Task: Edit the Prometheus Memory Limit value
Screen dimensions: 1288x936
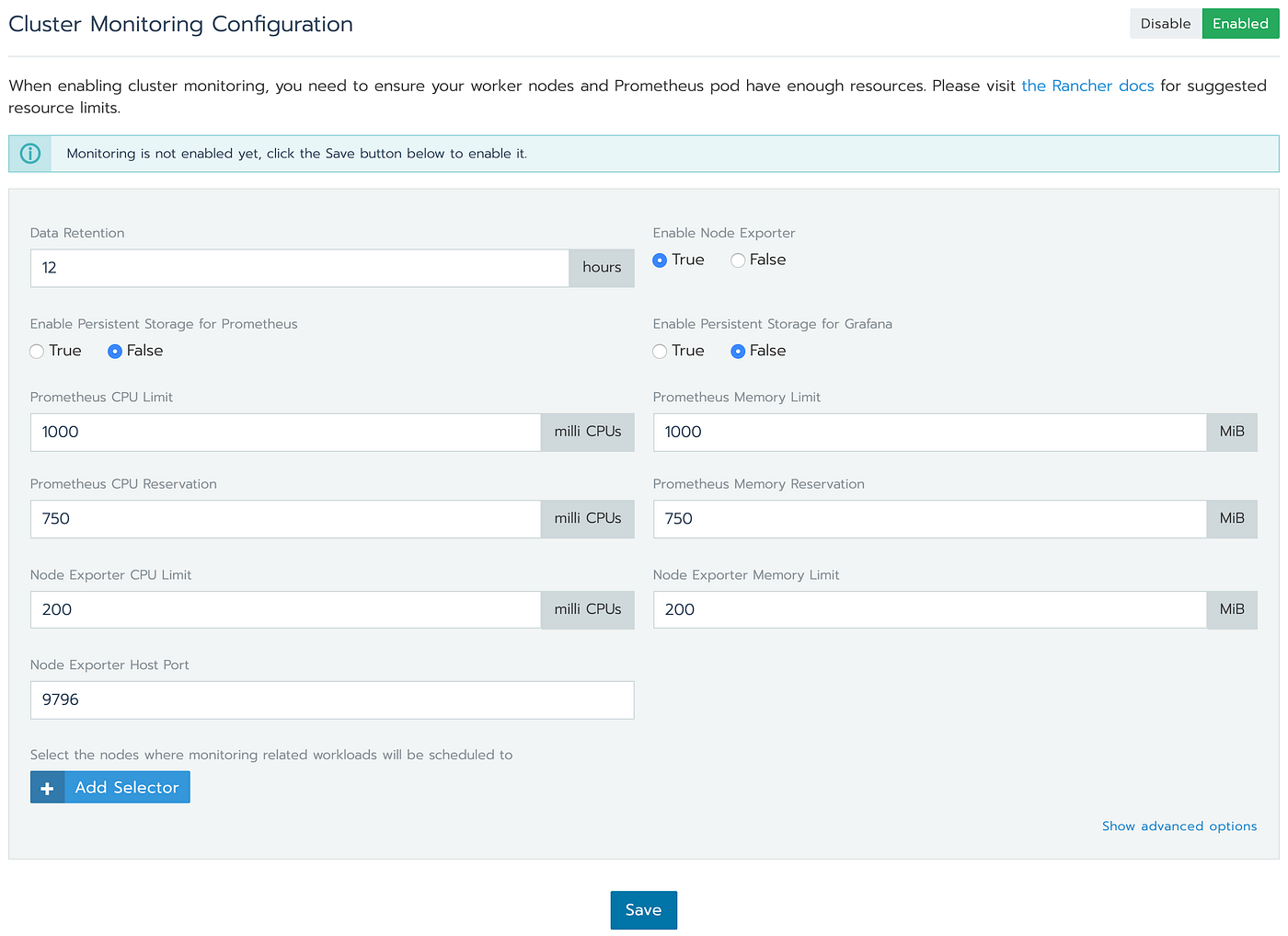Action: pyautogui.click(x=929, y=432)
